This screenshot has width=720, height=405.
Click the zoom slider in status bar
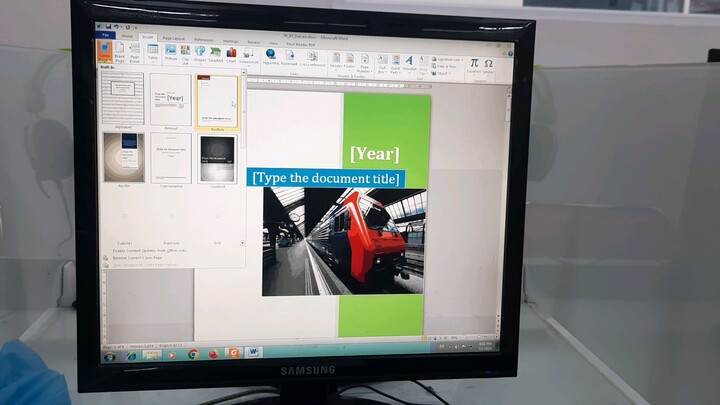[479, 338]
